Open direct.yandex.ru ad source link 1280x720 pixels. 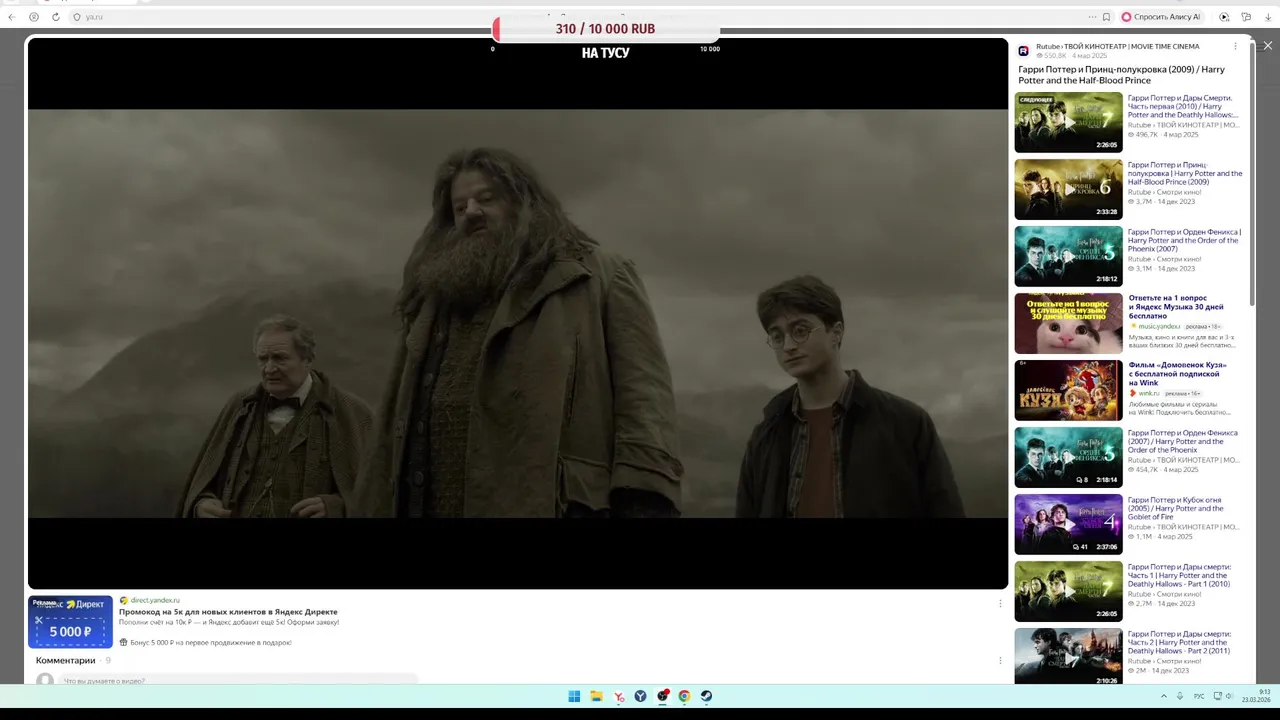click(x=155, y=600)
